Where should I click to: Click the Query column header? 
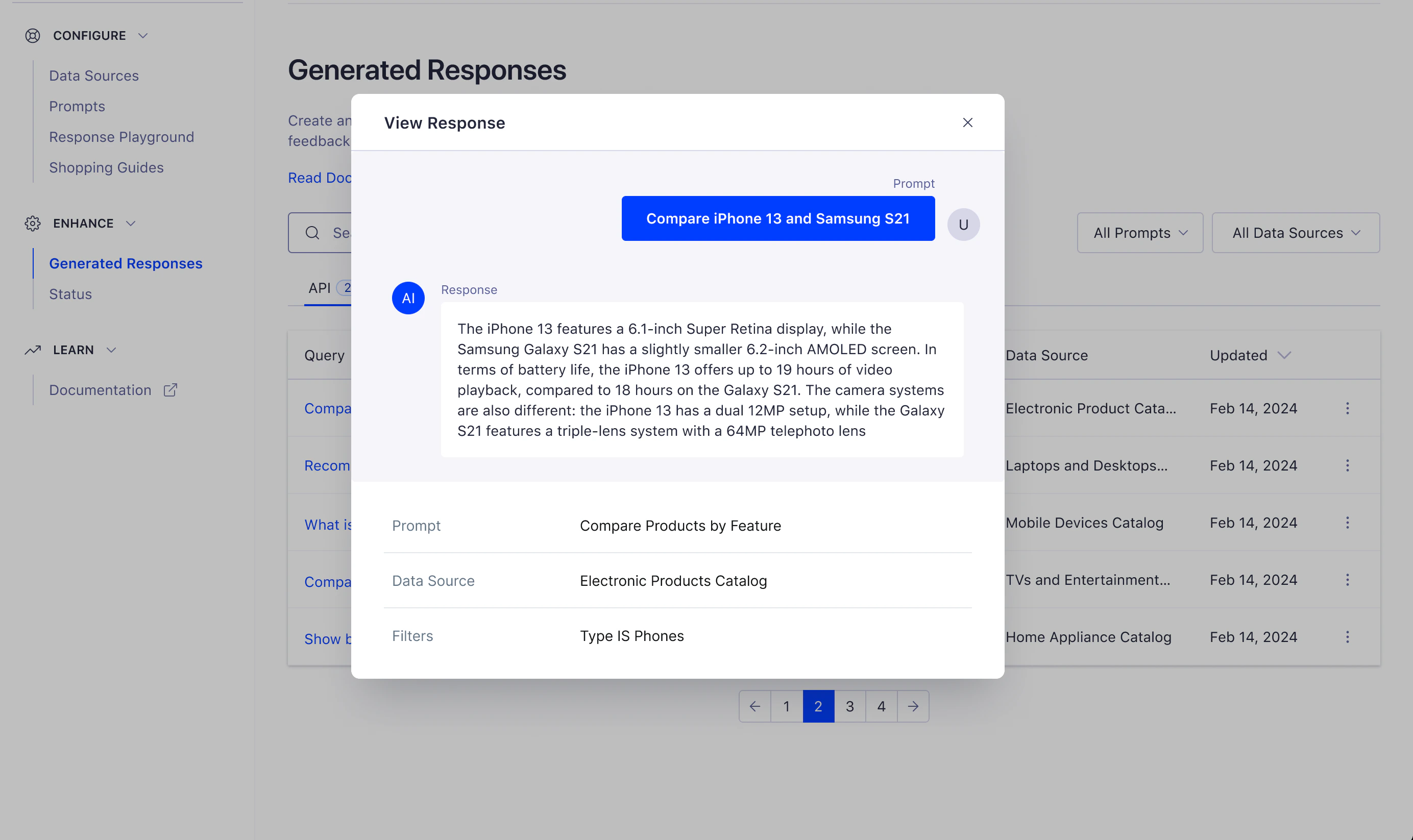[324, 356]
